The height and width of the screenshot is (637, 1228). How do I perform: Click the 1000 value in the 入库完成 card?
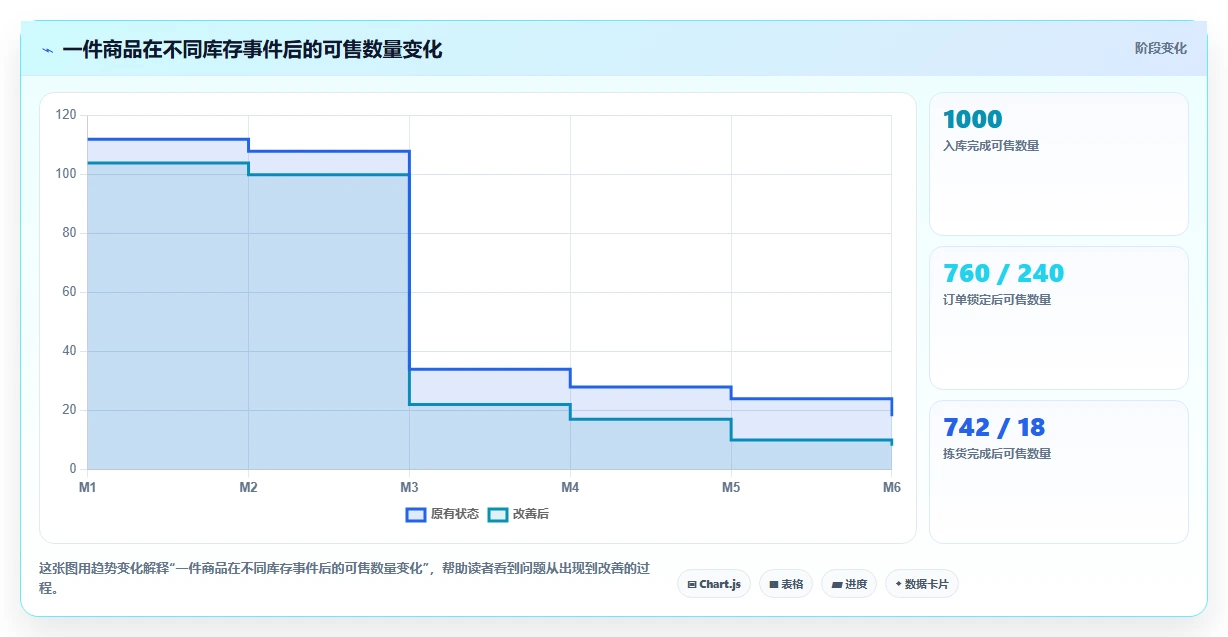[x=972, y=119]
